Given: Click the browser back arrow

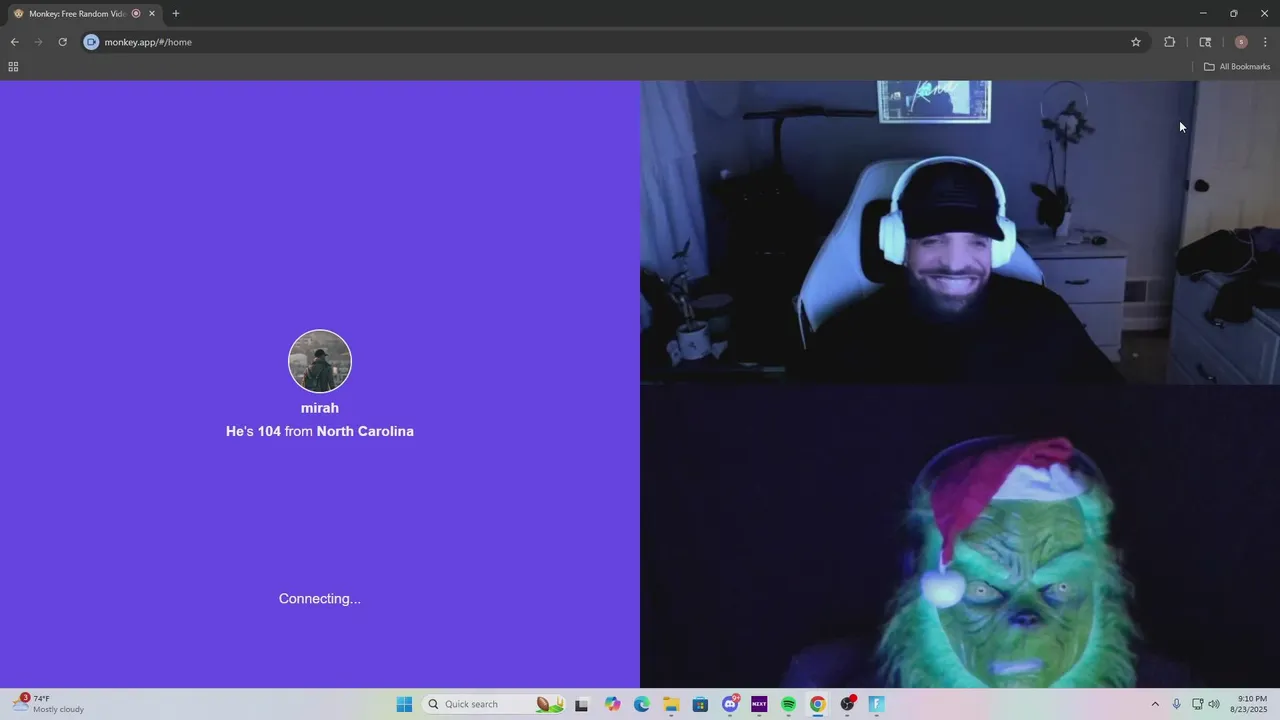Looking at the screenshot, I should tap(14, 42).
